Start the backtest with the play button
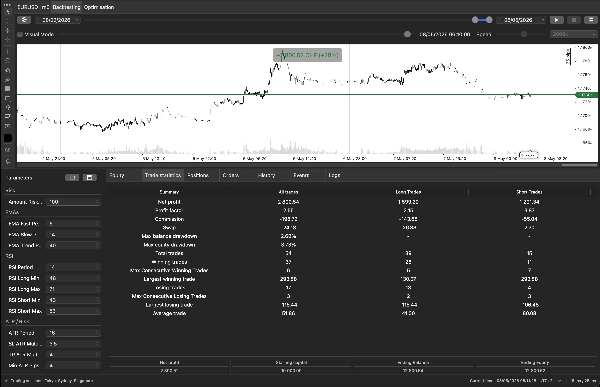 click(556, 20)
